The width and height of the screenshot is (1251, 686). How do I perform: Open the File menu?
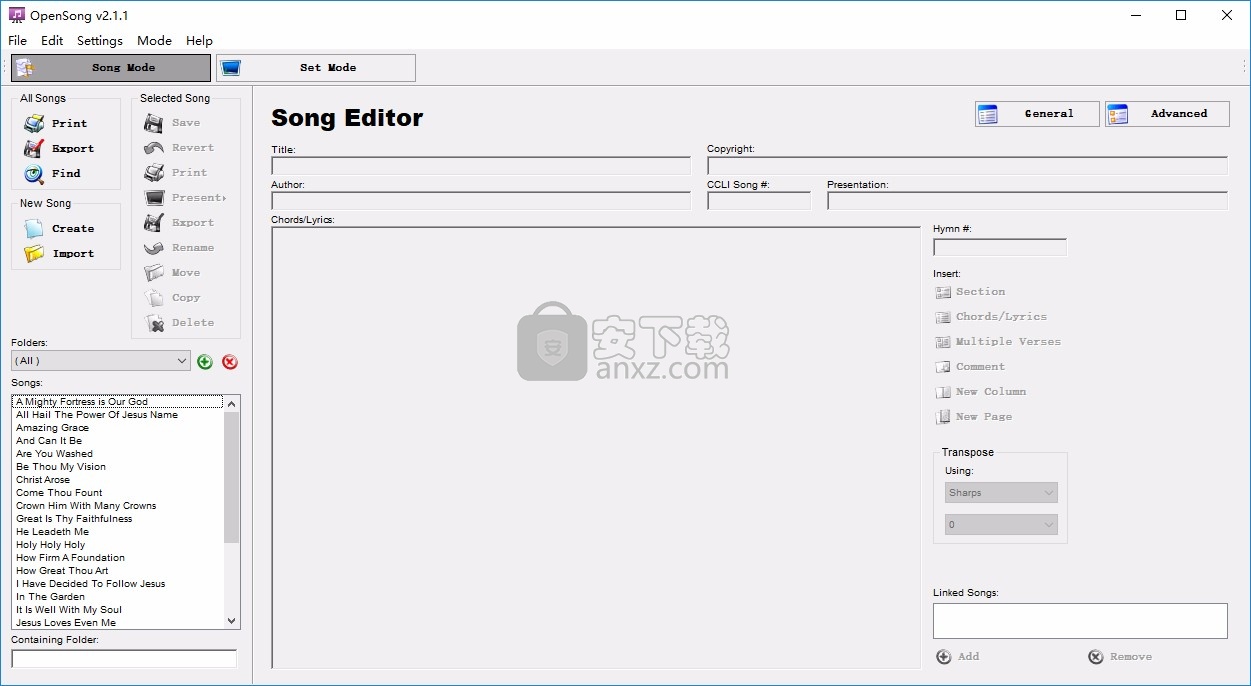pyautogui.click(x=18, y=41)
